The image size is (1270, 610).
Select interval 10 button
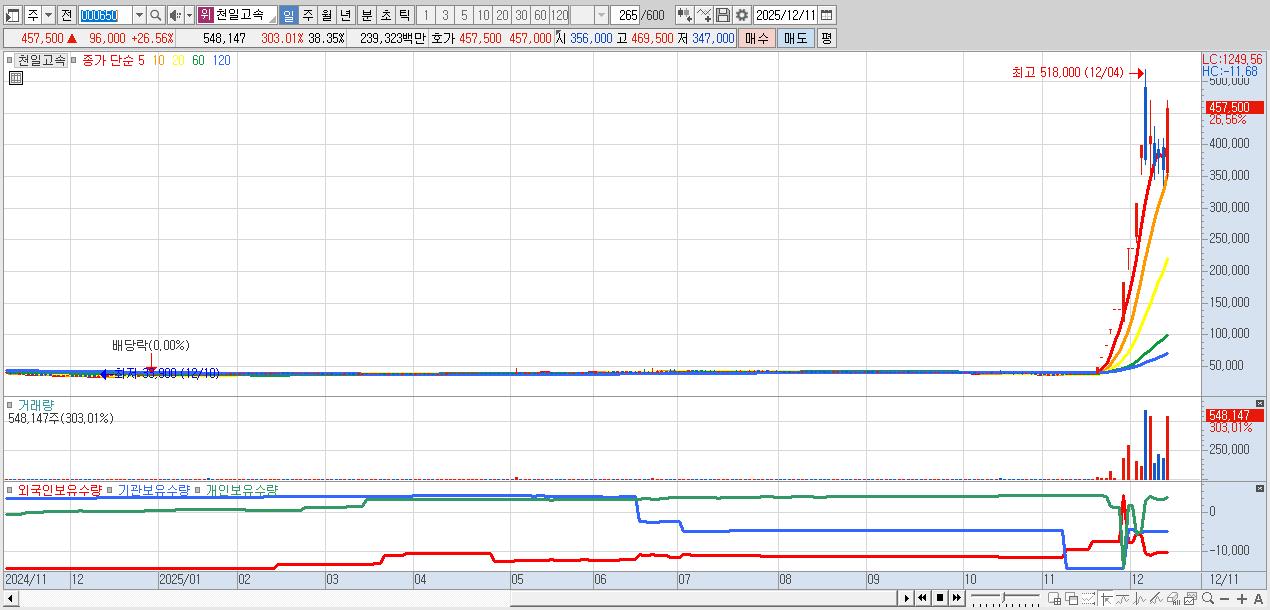click(483, 15)
